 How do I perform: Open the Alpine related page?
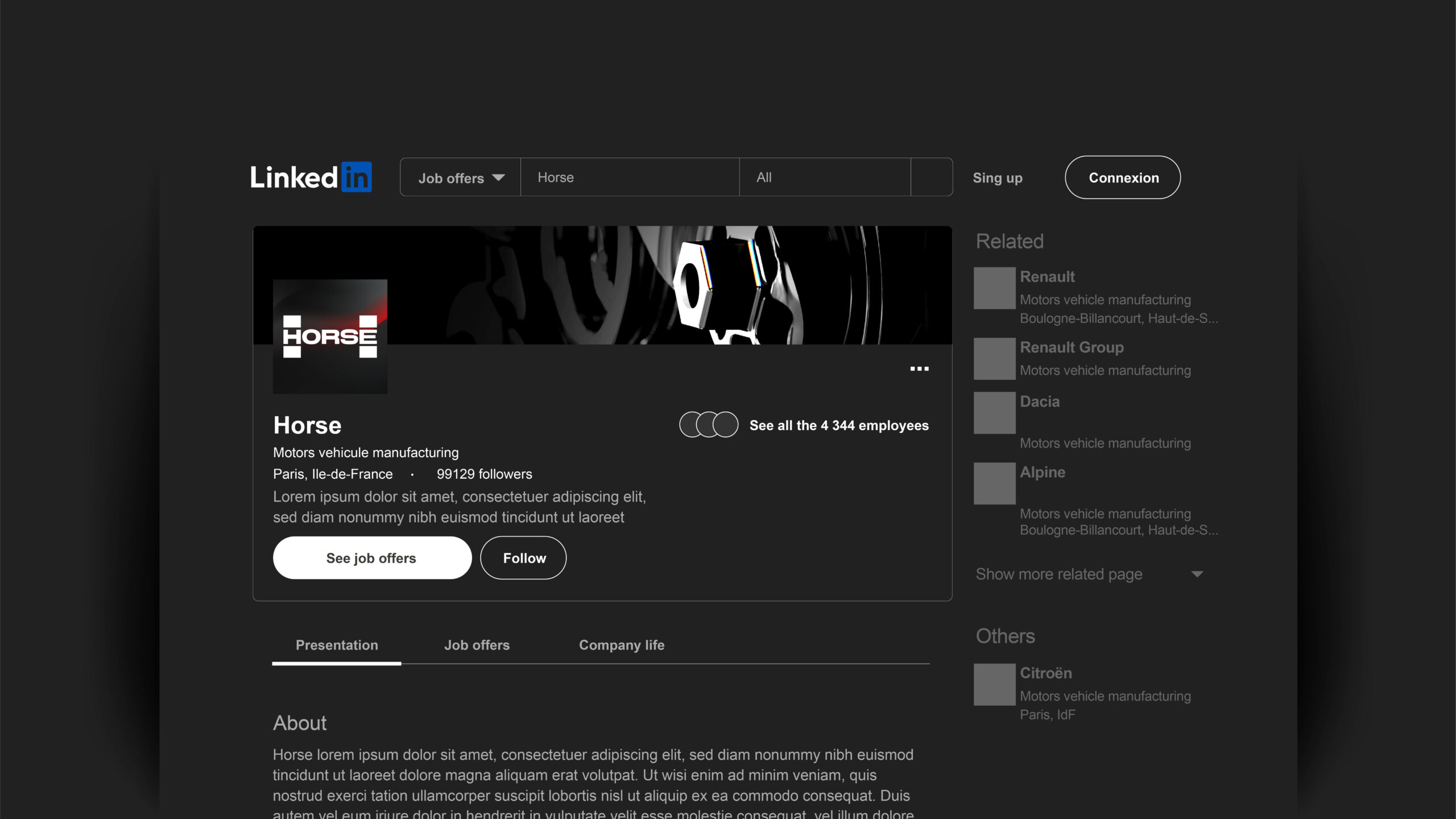point(1043,472)
